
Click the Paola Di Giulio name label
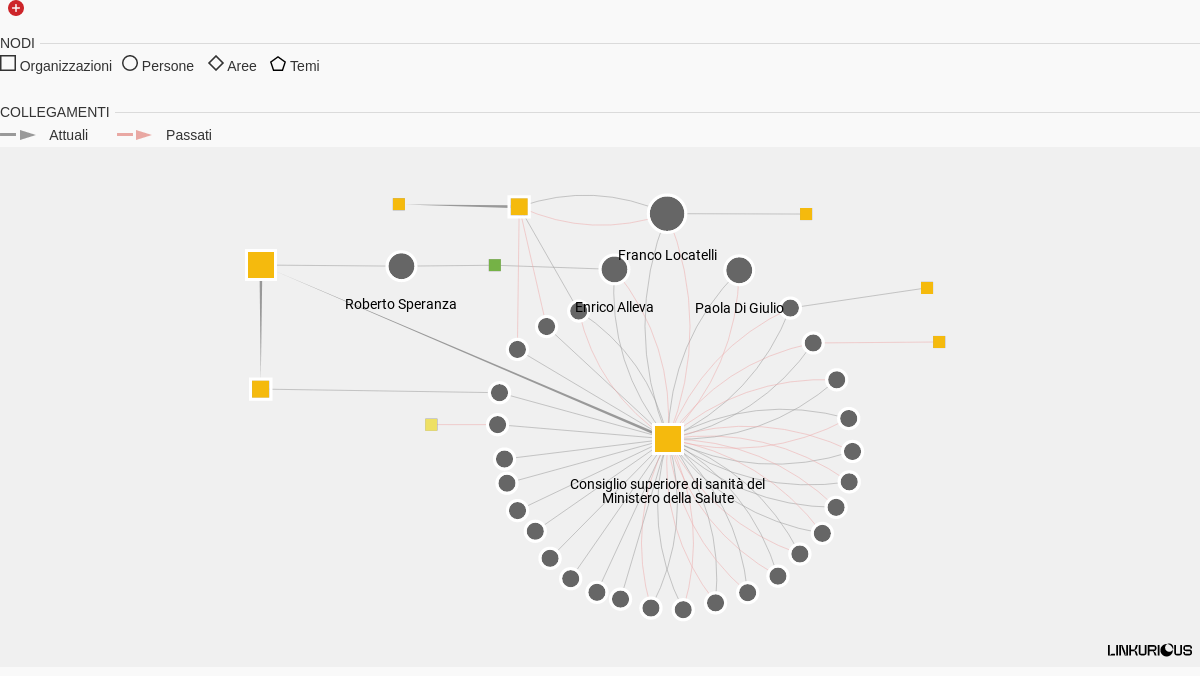(739, 308)
